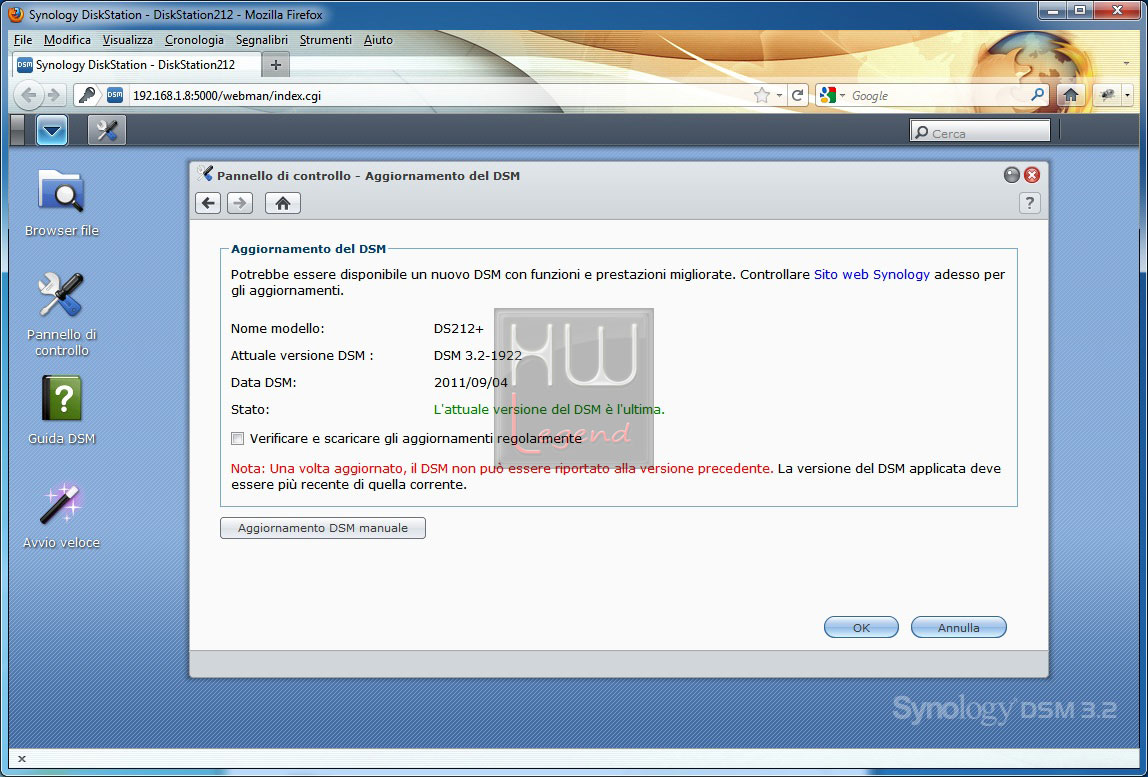Image resolution: width=1148 pixels, height=777 pixels.
Task: Open the Sito web Synology link
Action: [x=872, y=275]
